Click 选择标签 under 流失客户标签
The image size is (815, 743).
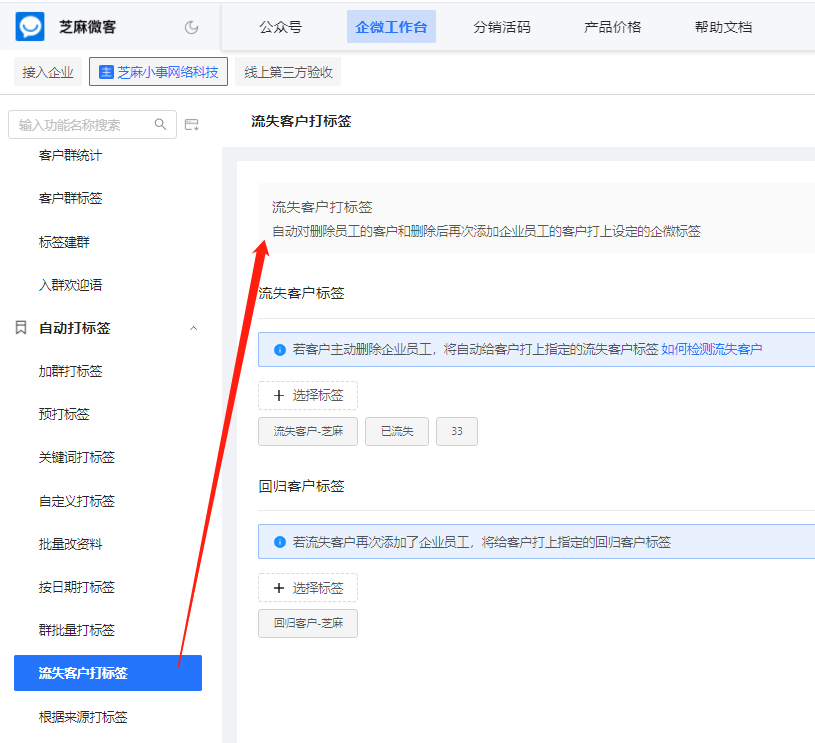pos(308,396)
